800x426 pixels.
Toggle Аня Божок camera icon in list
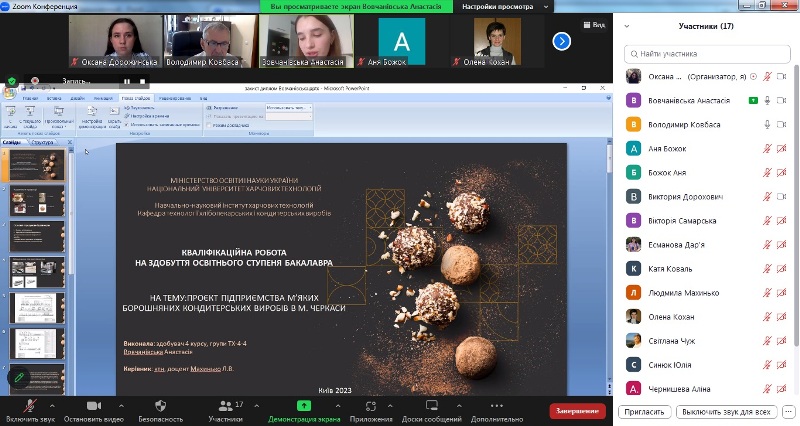pyautogui.click(x=781, y=148)
